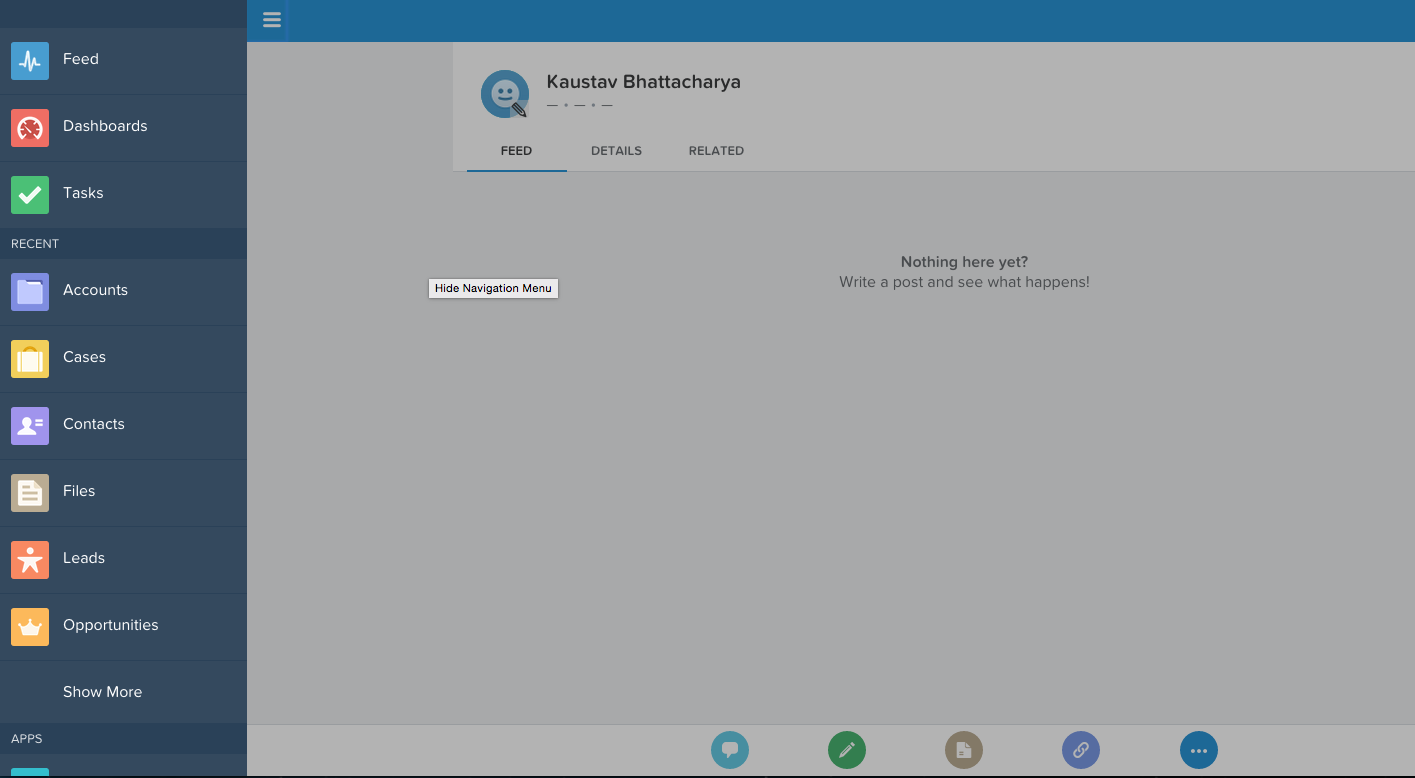Select the Dashboards icon
Image resolution: width=1415 pixels, height=778 pixels.
[x=30, y=127]
